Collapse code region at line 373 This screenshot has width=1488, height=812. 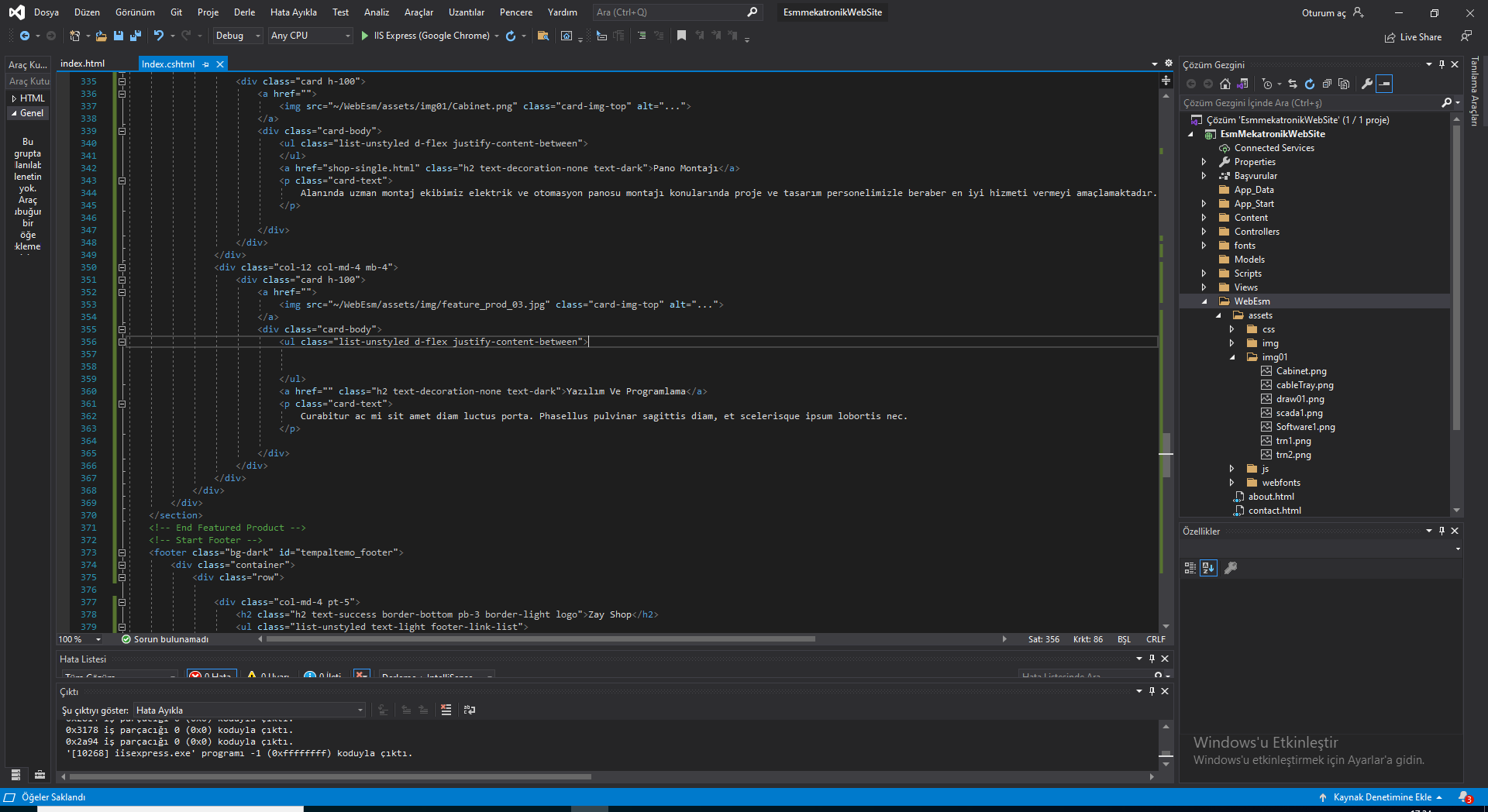pos(122,552)
